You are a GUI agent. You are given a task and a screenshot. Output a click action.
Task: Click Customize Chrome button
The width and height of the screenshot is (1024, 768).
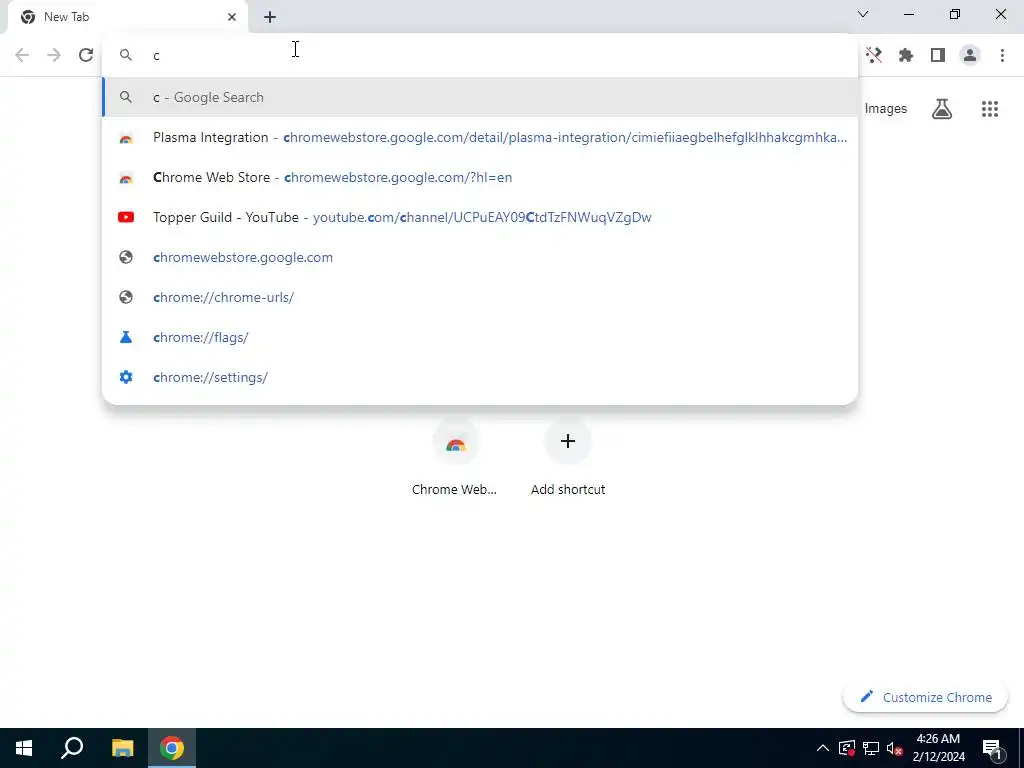[925, 697]
